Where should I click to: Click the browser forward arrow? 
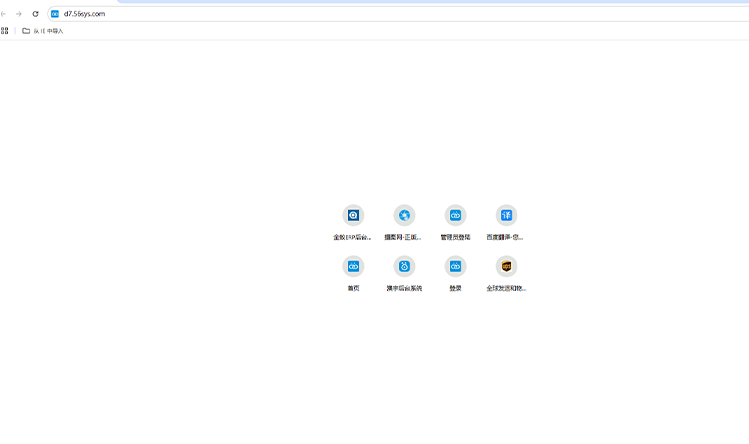pos(19,14)
